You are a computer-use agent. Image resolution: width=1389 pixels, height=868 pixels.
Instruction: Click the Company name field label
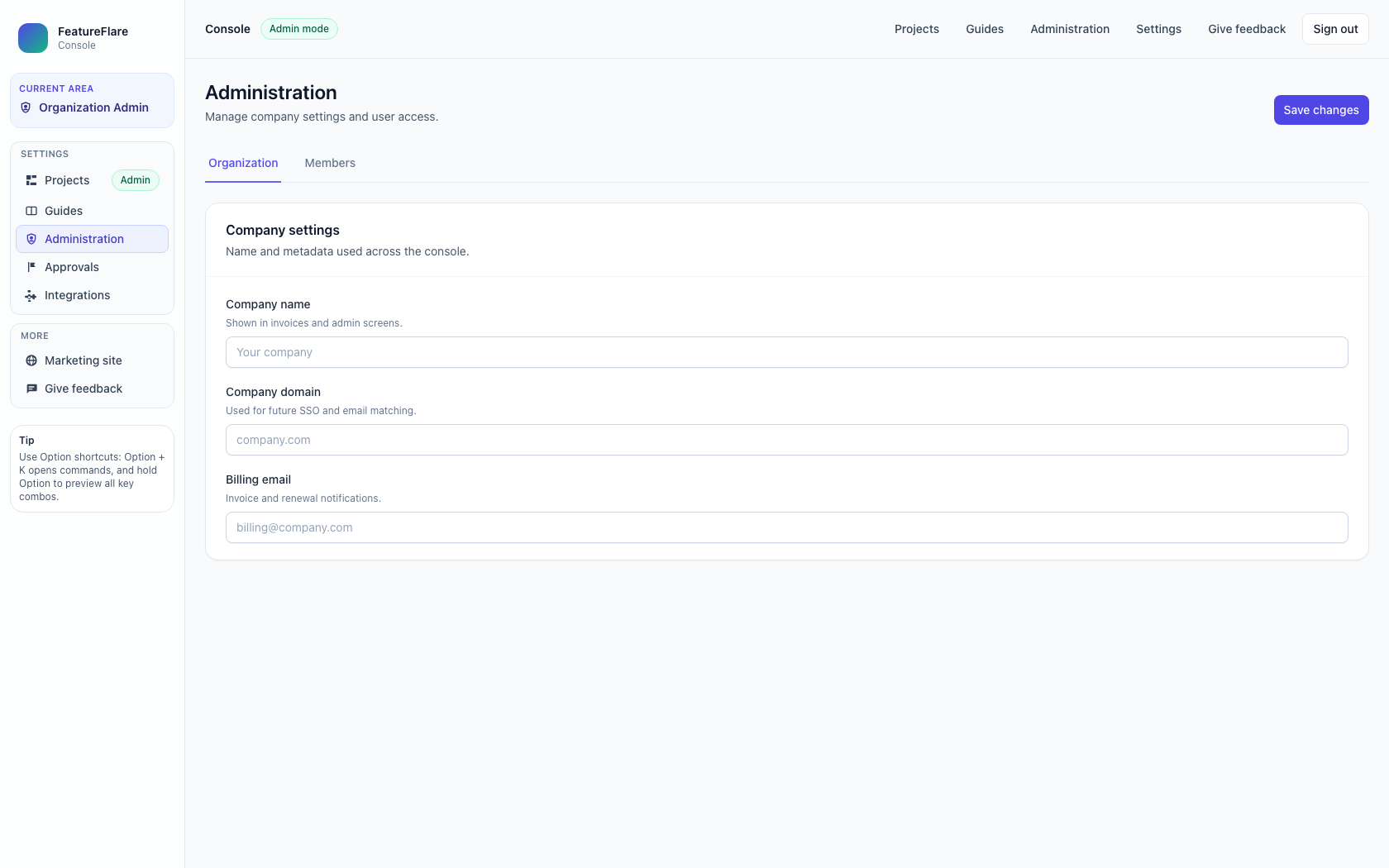point(268,304)
